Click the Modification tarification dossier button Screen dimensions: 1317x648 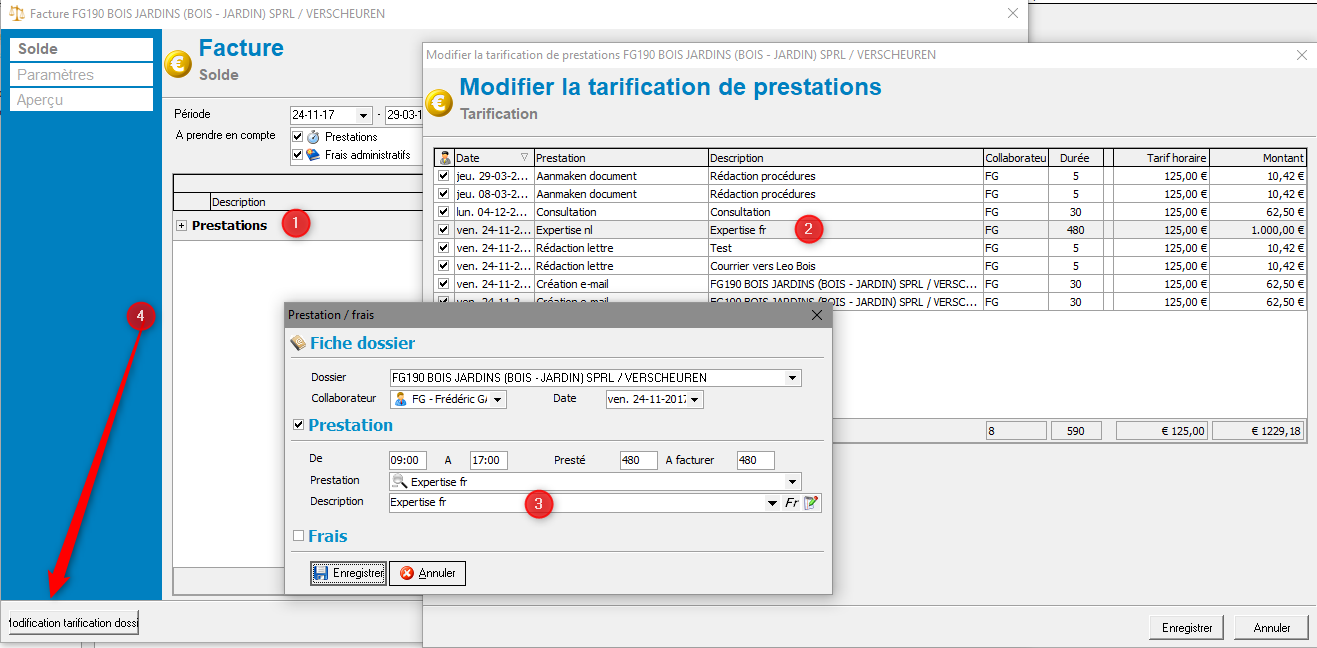click(73, 623)
